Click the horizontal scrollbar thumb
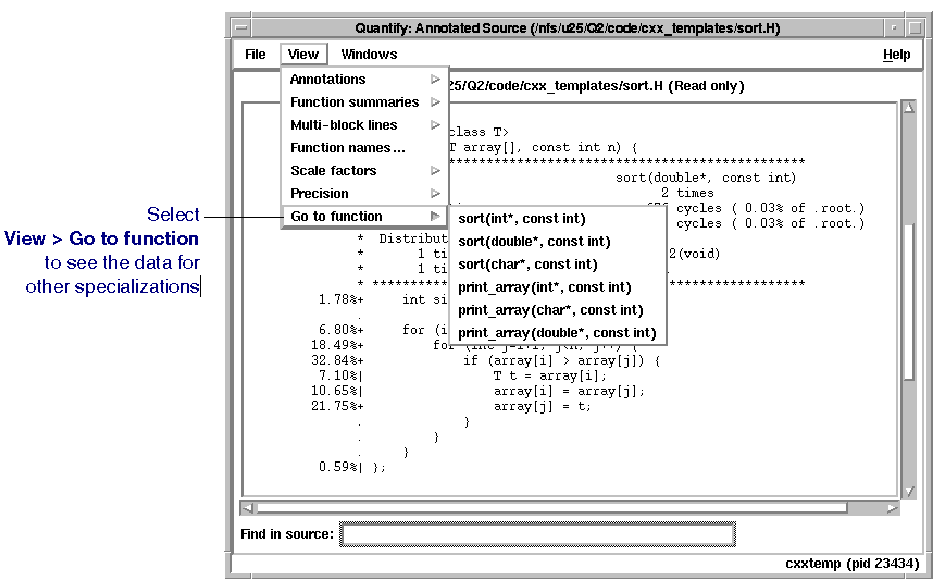944x586 pixels. point(552,509)
